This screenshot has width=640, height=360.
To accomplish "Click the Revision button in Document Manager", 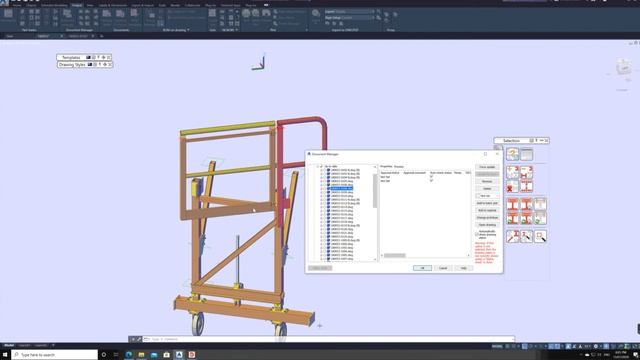I will (x=487, y=181).
